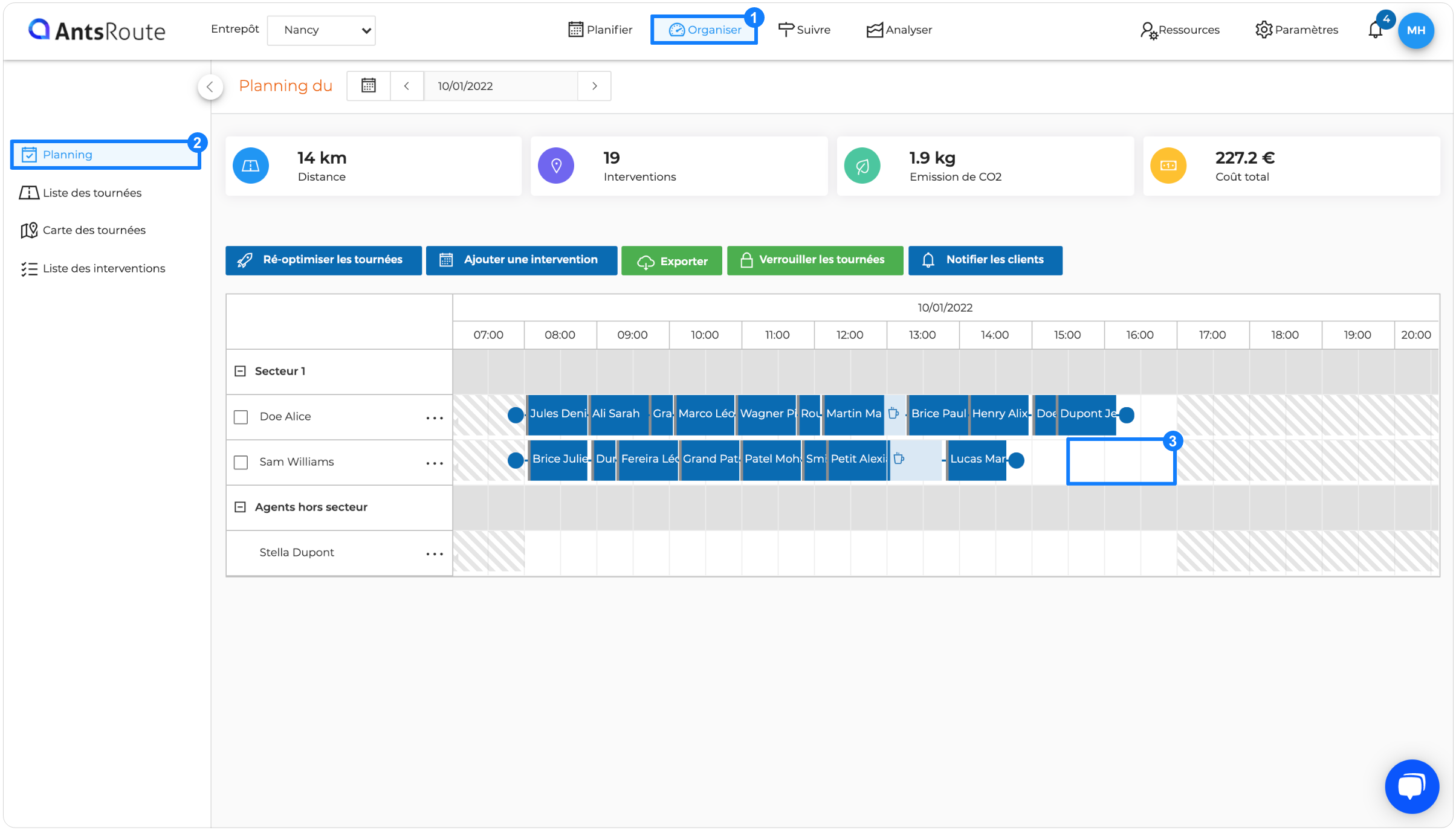1456x830 pixels.
Task: Click Sam Williams's route end marker
Action: pos(1017,460)
